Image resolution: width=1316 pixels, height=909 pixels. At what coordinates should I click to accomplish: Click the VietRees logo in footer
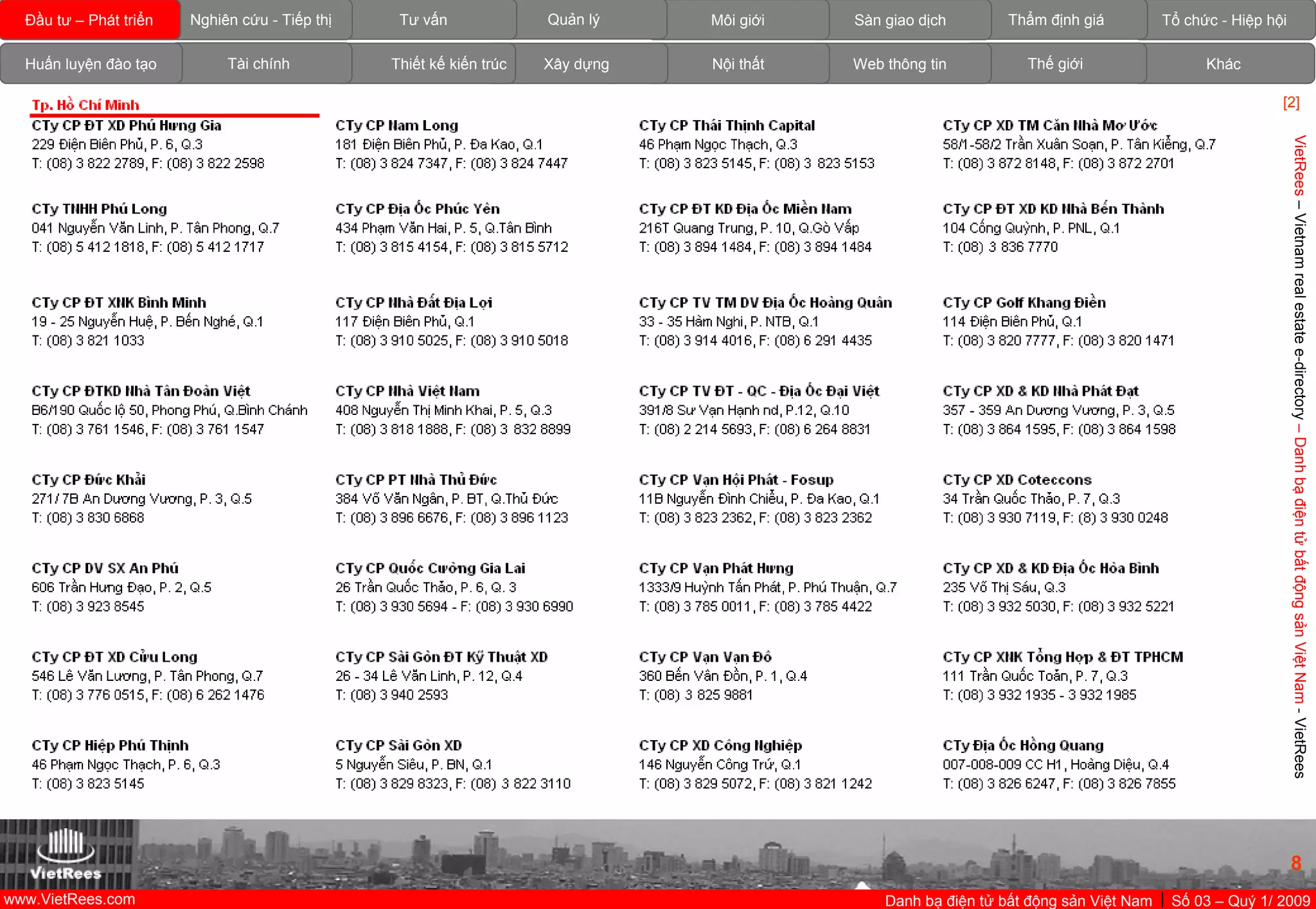tap(66, 854)
